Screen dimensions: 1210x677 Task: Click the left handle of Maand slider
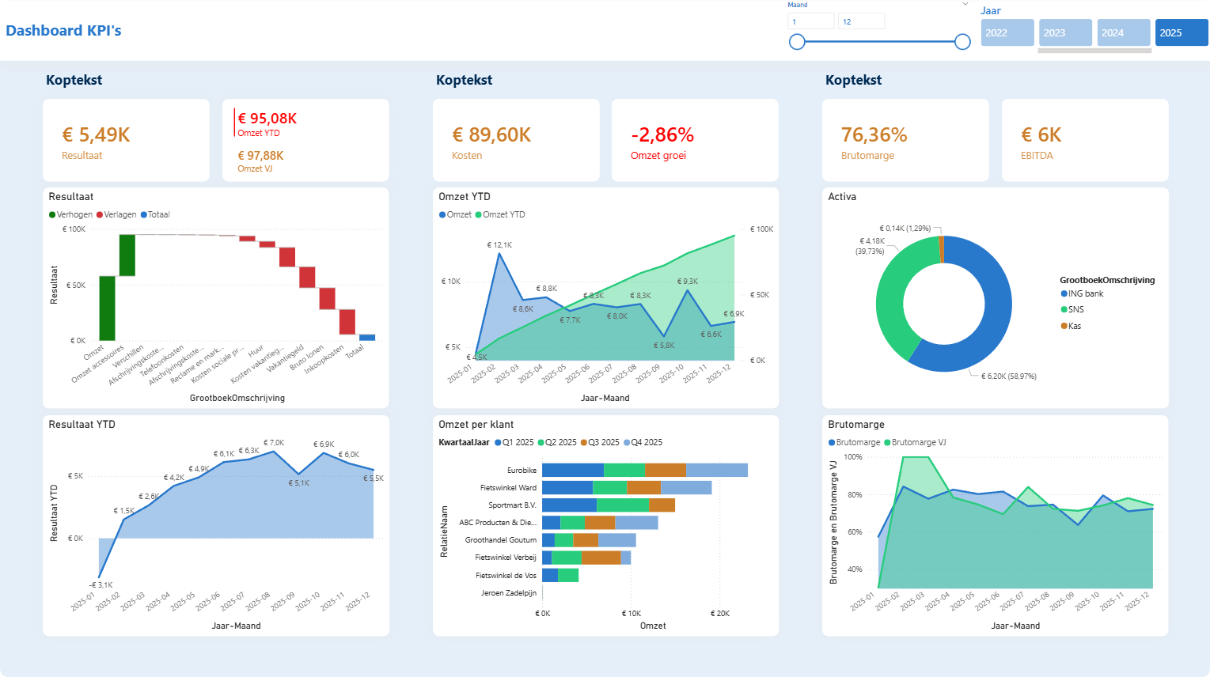797,42
